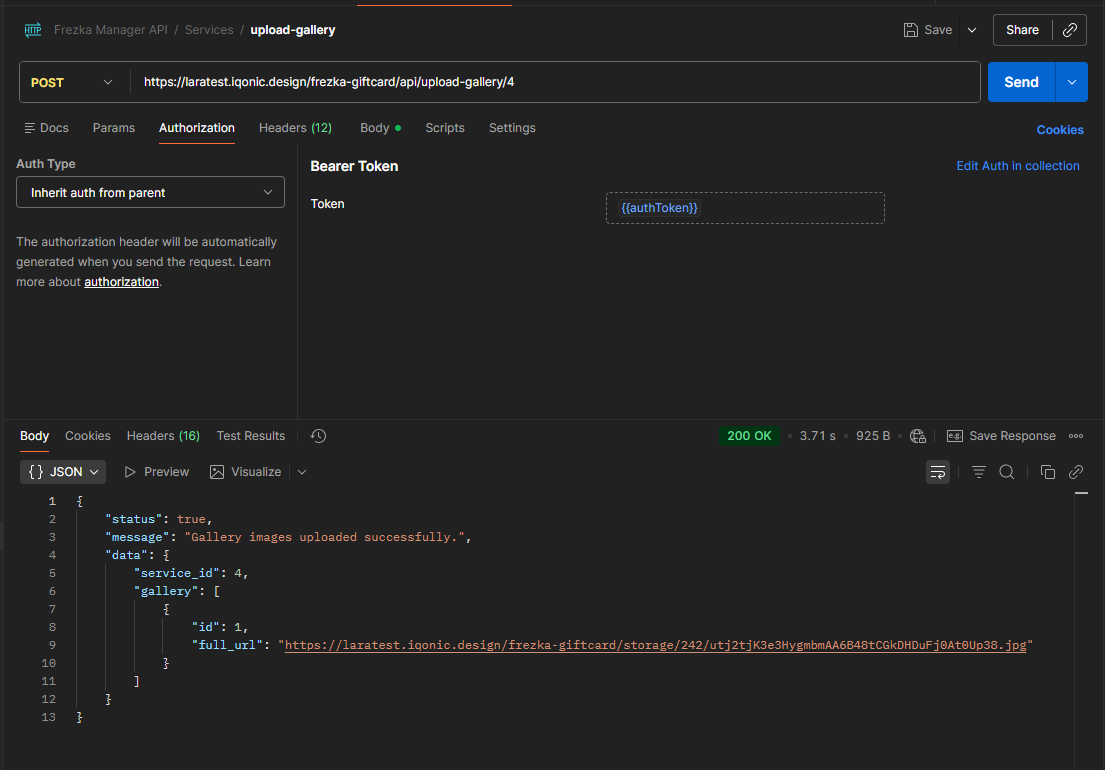Open response Headers (16) tab

click(163, 436)
